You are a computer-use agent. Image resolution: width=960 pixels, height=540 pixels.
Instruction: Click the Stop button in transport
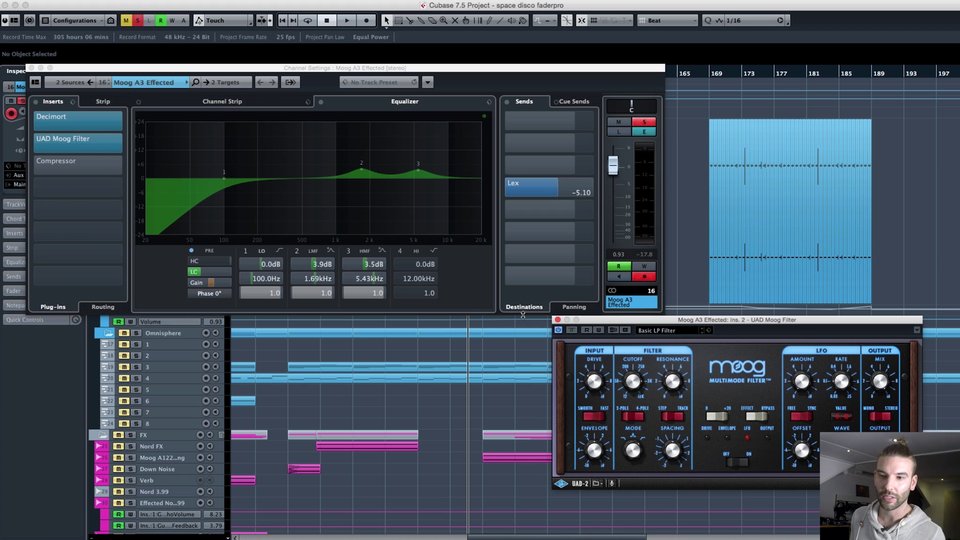coord(327,20)
